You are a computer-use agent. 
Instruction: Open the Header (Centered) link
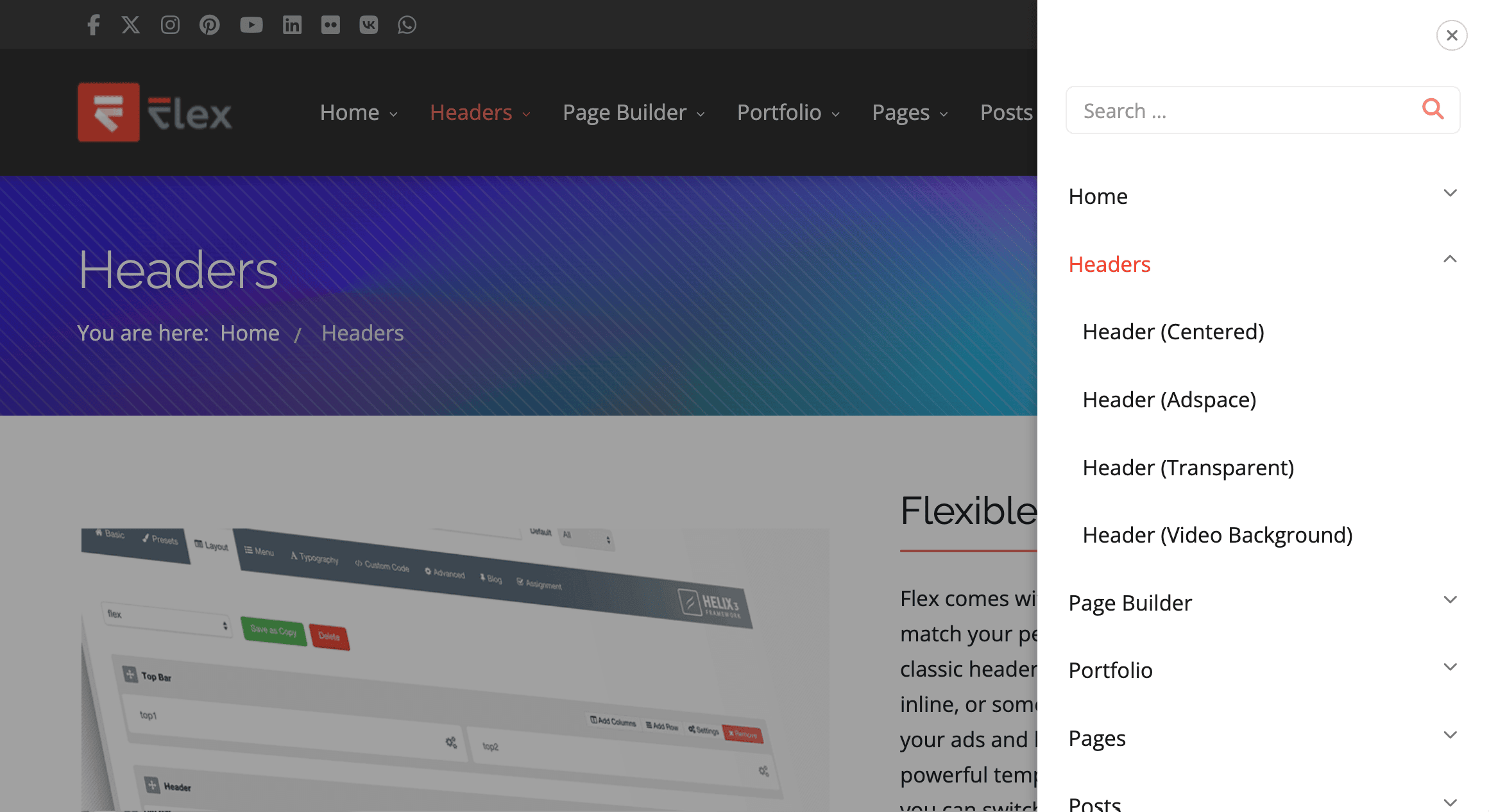click(x=1173, y=332)
